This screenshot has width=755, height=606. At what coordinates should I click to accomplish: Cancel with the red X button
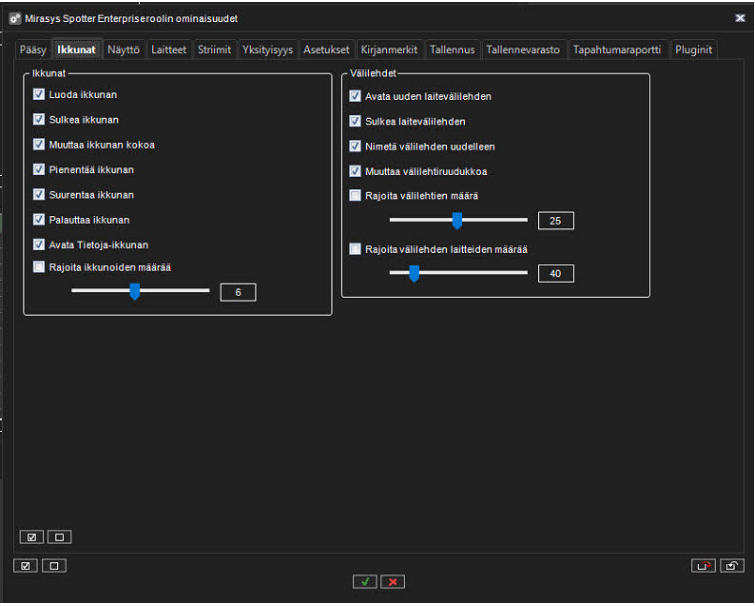pyautogui.click(x=393, y=581)
